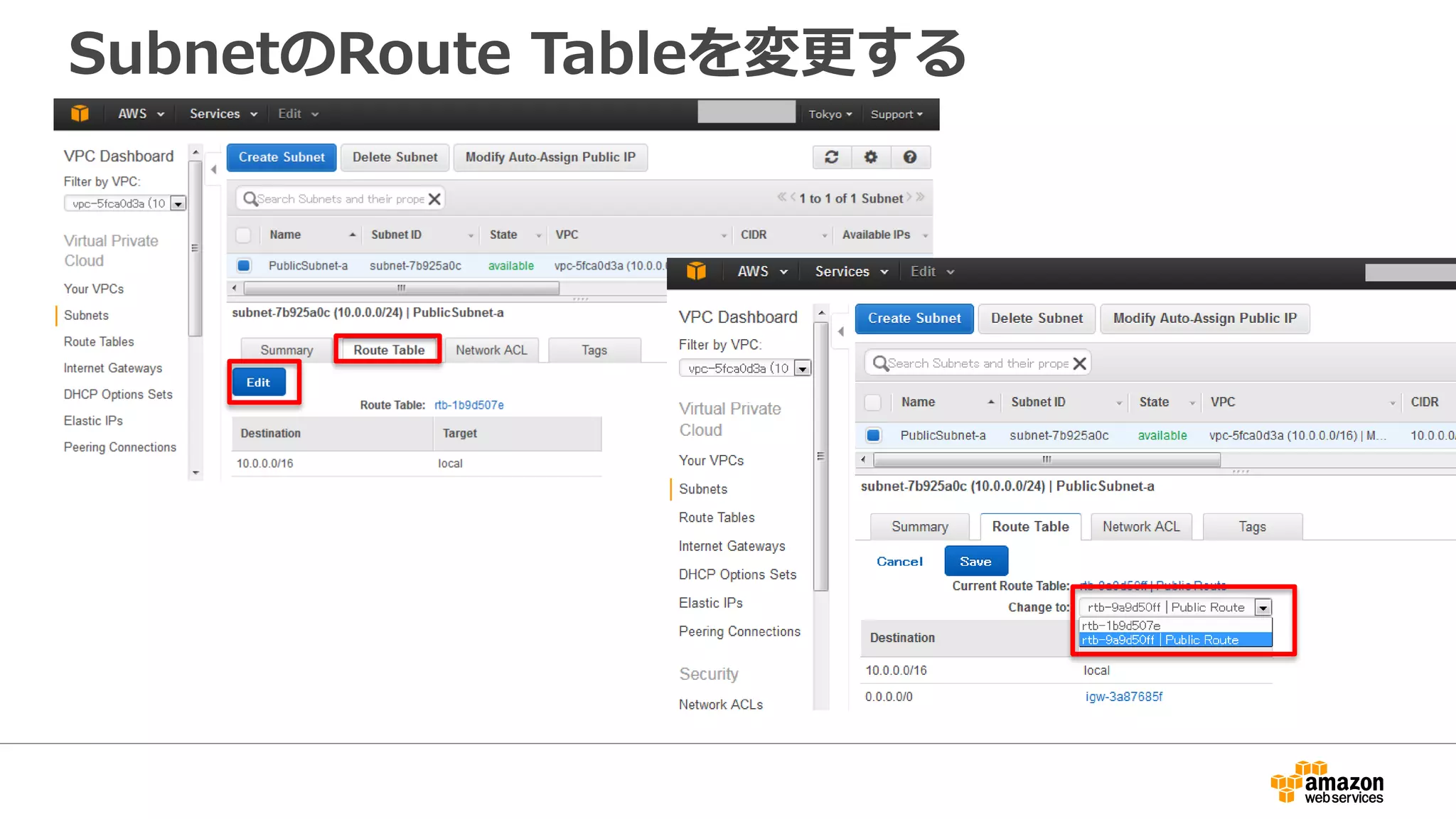Click the AWS cube logo in right console
This screenshot has width=1456, height=819.
tap(696, 272)
